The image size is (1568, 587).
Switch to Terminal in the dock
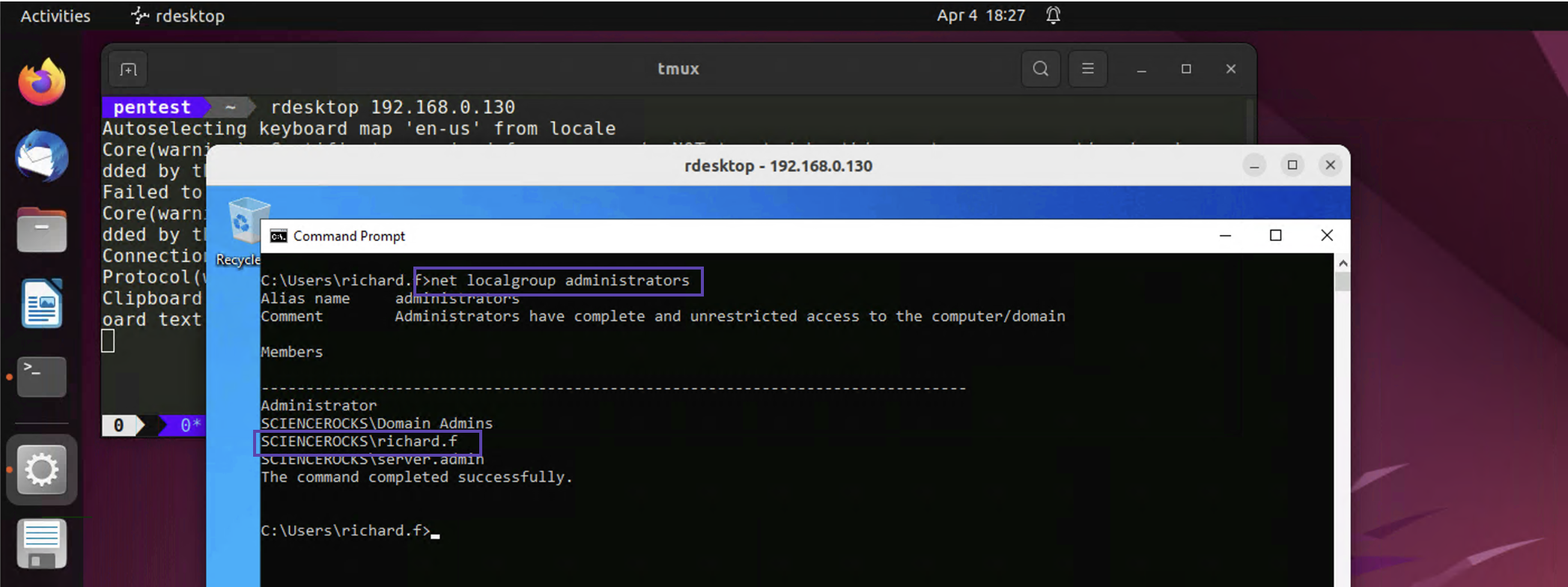point(42,376)
